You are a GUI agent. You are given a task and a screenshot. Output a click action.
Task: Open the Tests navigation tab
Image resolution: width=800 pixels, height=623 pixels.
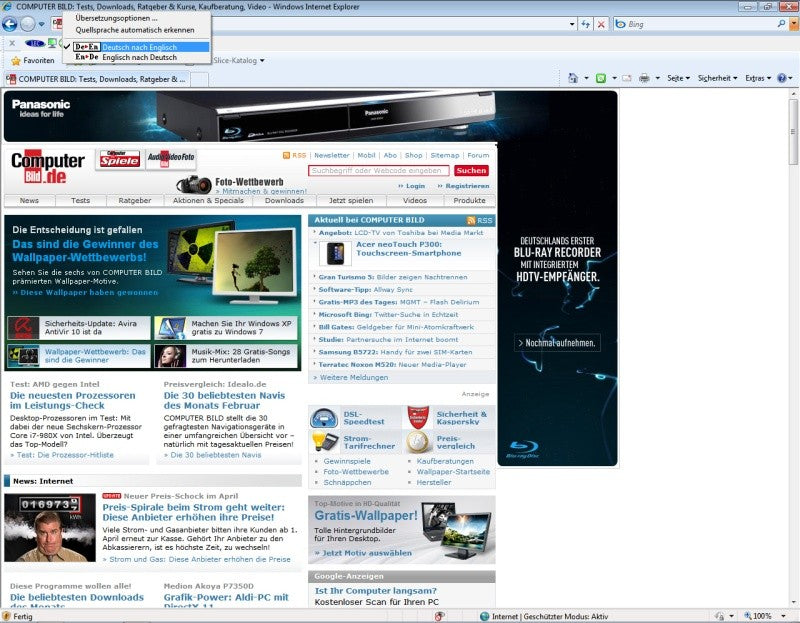81,201
